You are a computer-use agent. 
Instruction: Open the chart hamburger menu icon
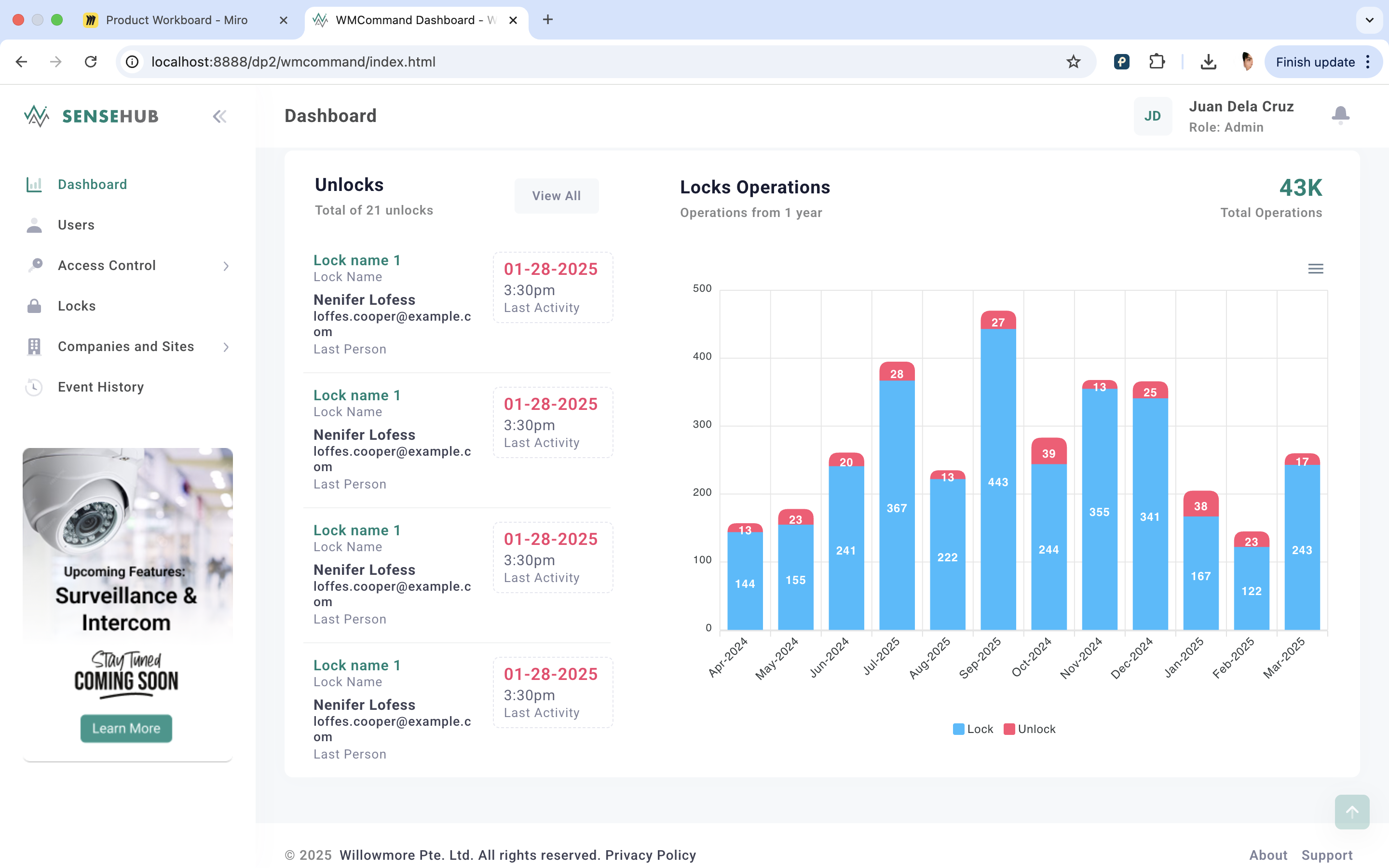coord(1316,269)
